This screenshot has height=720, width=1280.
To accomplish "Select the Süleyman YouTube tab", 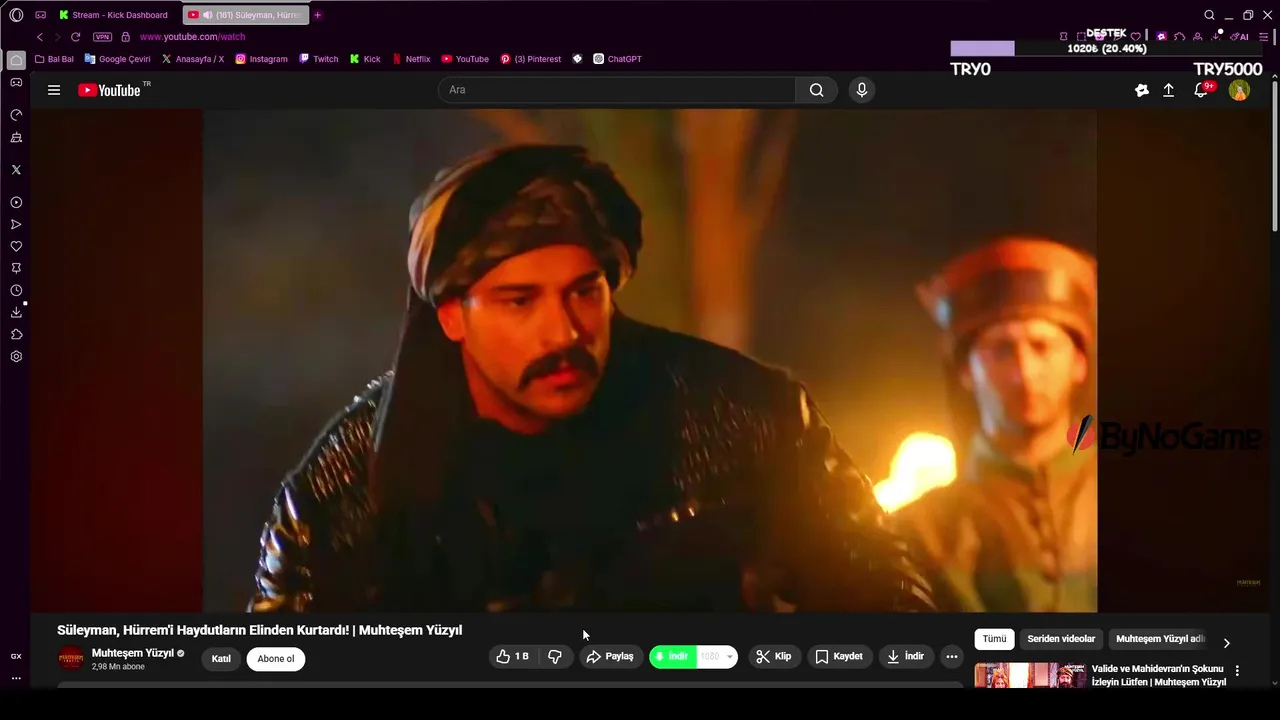I will (x=246, y=15).
